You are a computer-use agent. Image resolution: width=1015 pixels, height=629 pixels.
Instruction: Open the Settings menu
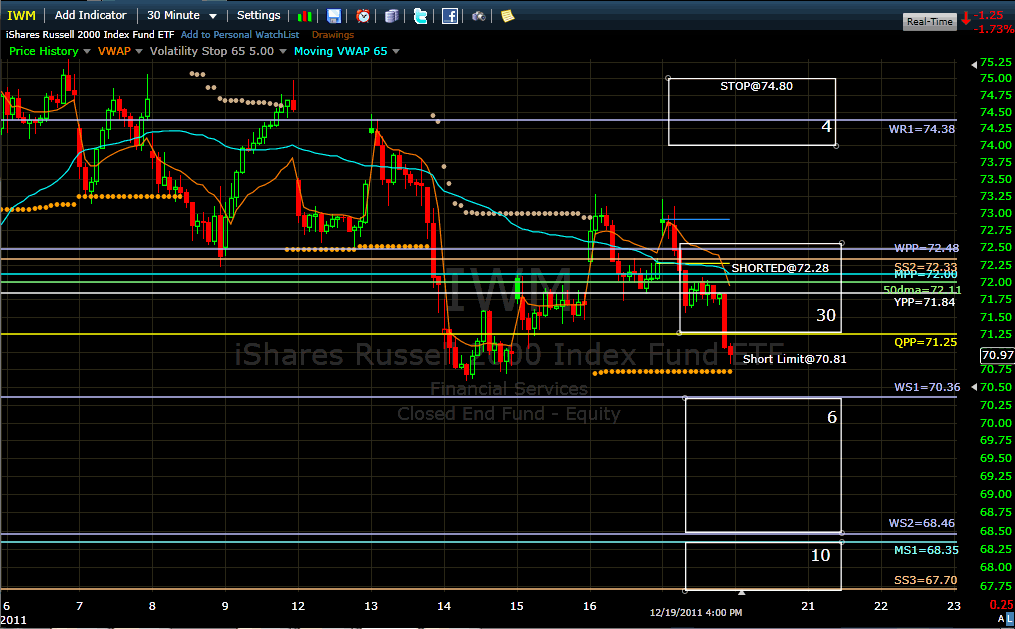pyautogui.click(x=258, y=16)
